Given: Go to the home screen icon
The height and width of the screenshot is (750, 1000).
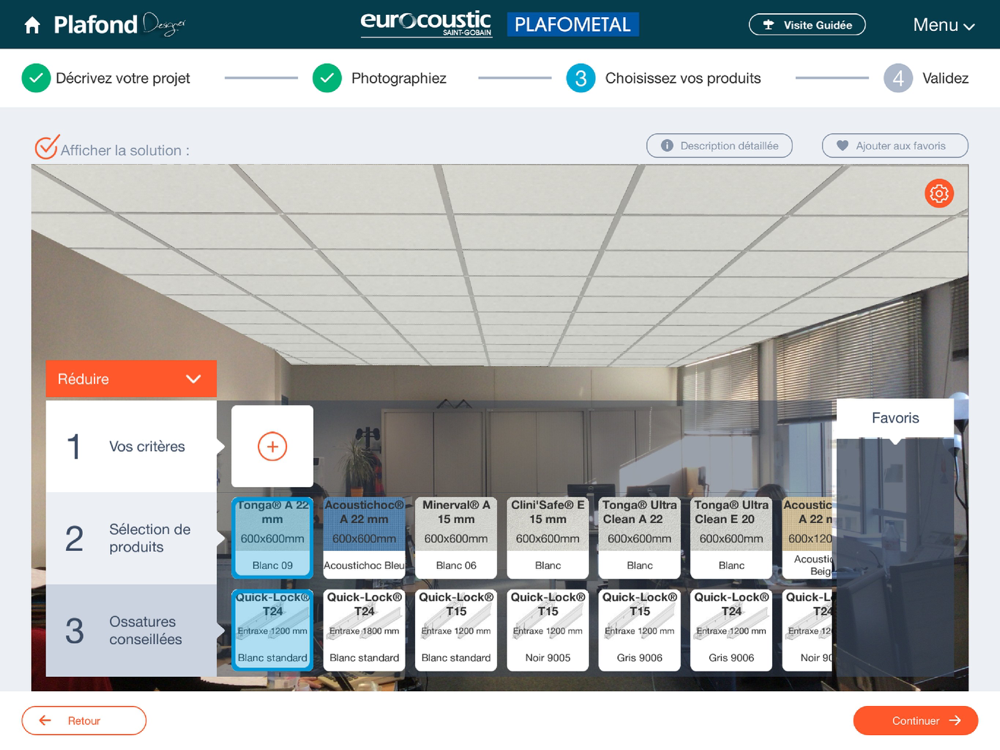Looking at the screenshot, I should pyautogui.click(x=32, y=25).
